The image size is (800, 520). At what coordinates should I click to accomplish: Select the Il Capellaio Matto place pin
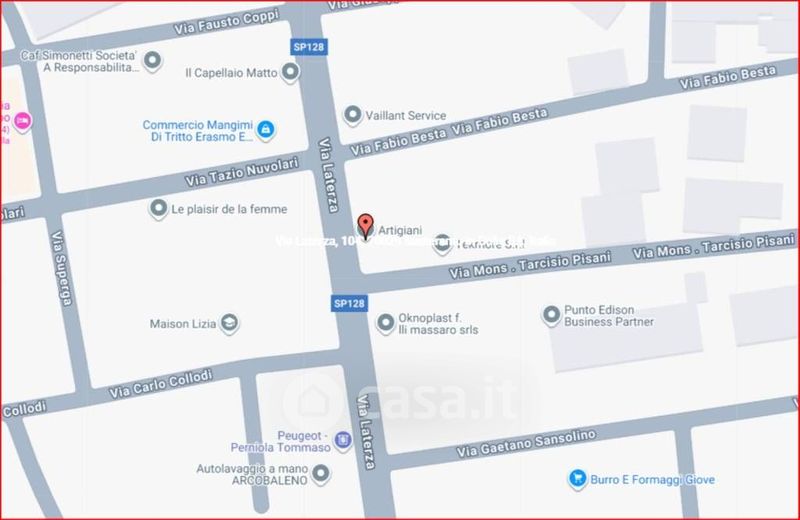(290, 72)
